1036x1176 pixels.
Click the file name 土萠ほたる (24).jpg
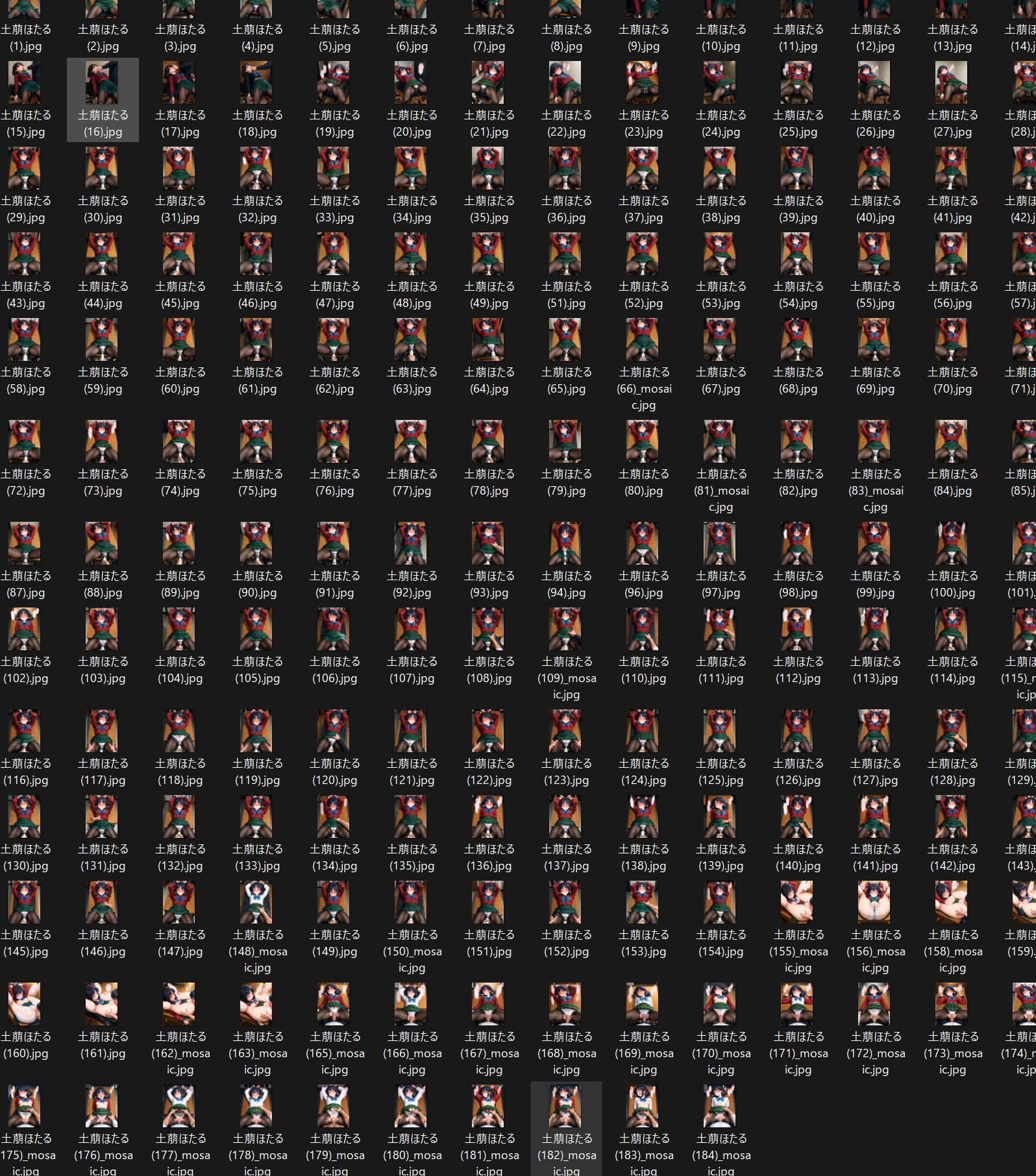click(x=721, y=123)
